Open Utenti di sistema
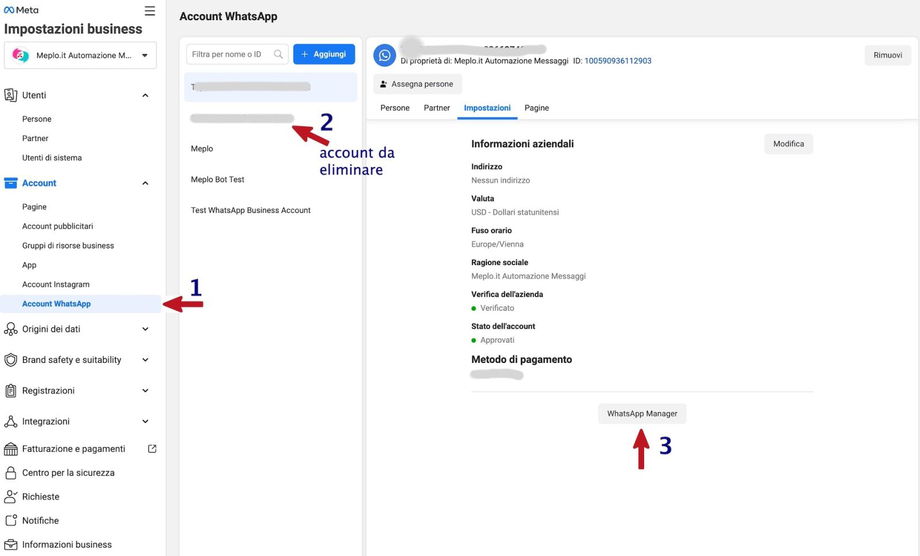The image size is (920, 556). (x=52, y=158)
